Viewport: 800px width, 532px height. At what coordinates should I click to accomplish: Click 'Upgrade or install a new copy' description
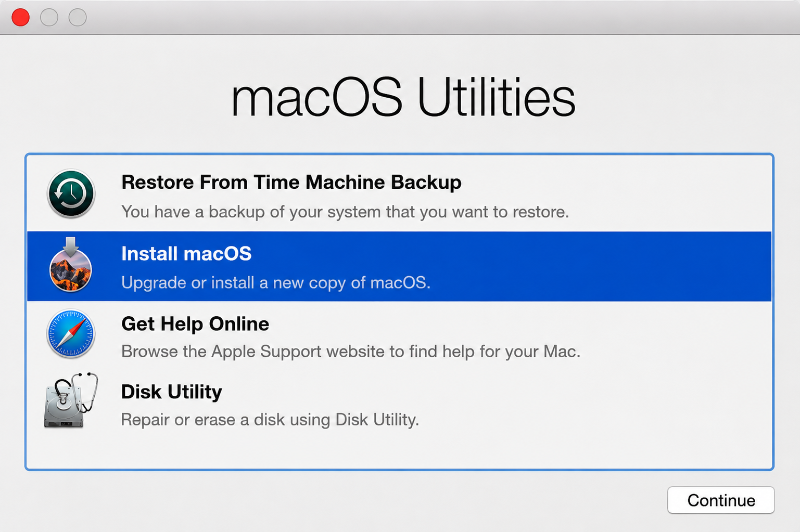click(276, 283)
